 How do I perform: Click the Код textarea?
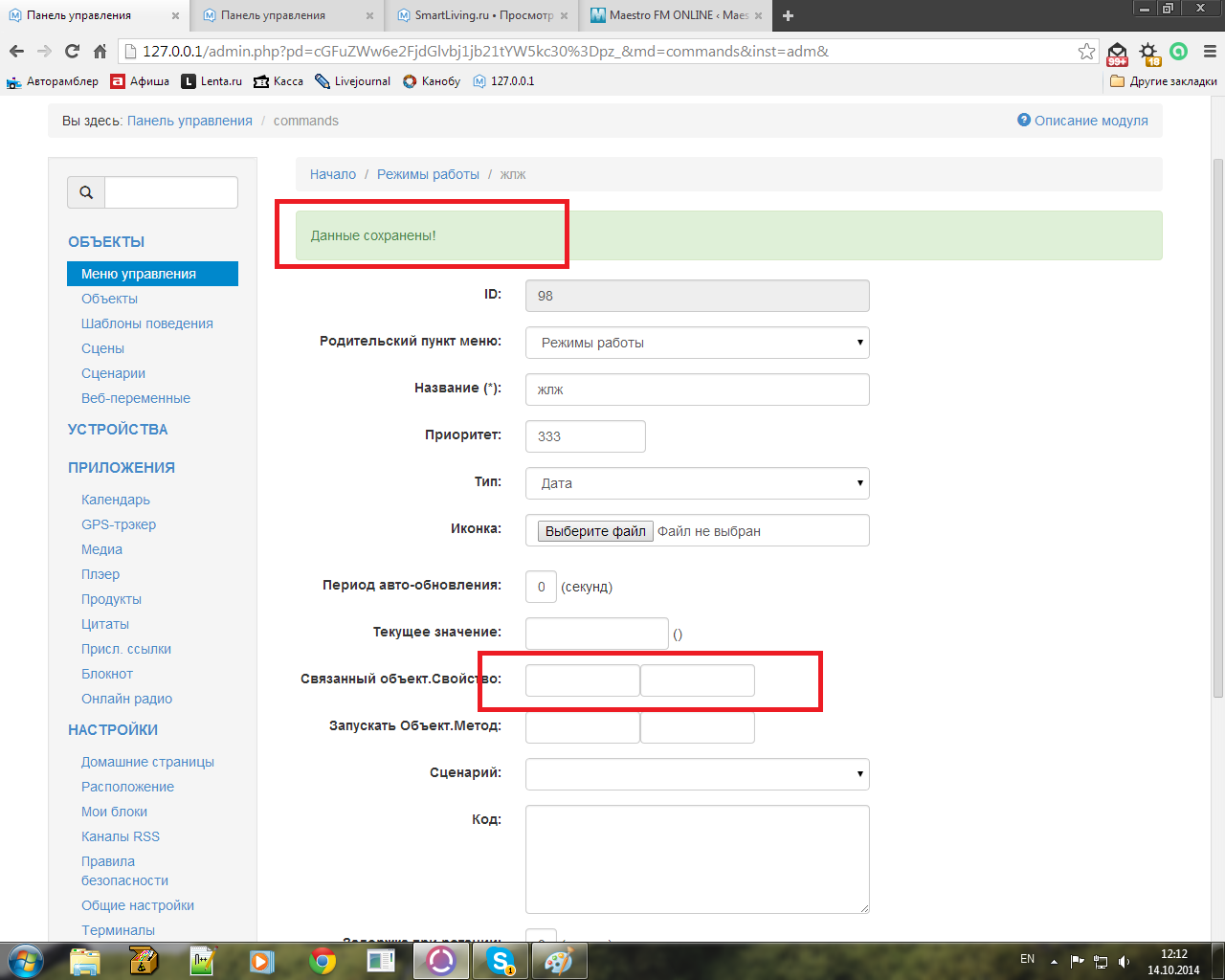(698, 859)
